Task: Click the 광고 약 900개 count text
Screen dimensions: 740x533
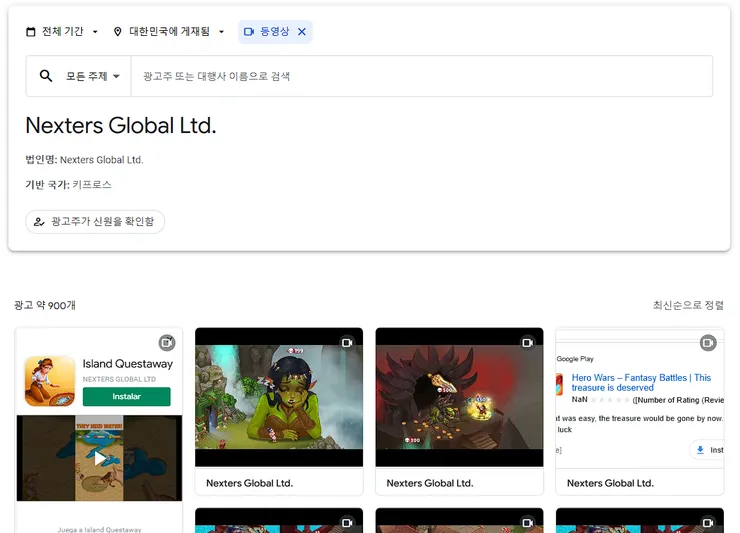Action: point(45,305)
